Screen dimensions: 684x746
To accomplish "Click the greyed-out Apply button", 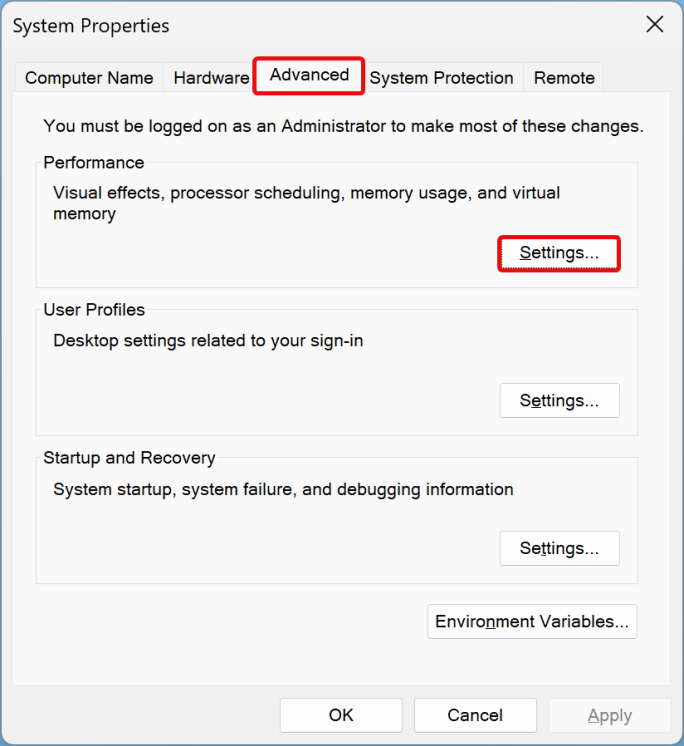I will 609,715.
